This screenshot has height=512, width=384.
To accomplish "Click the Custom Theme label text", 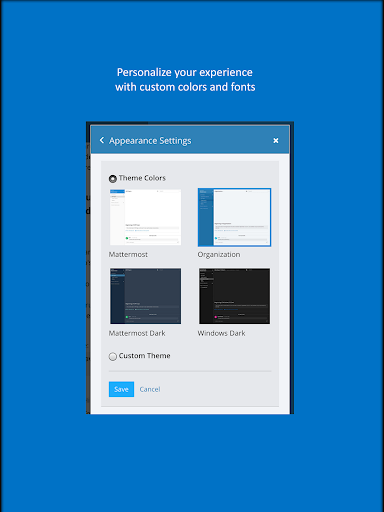I will 145,356.
